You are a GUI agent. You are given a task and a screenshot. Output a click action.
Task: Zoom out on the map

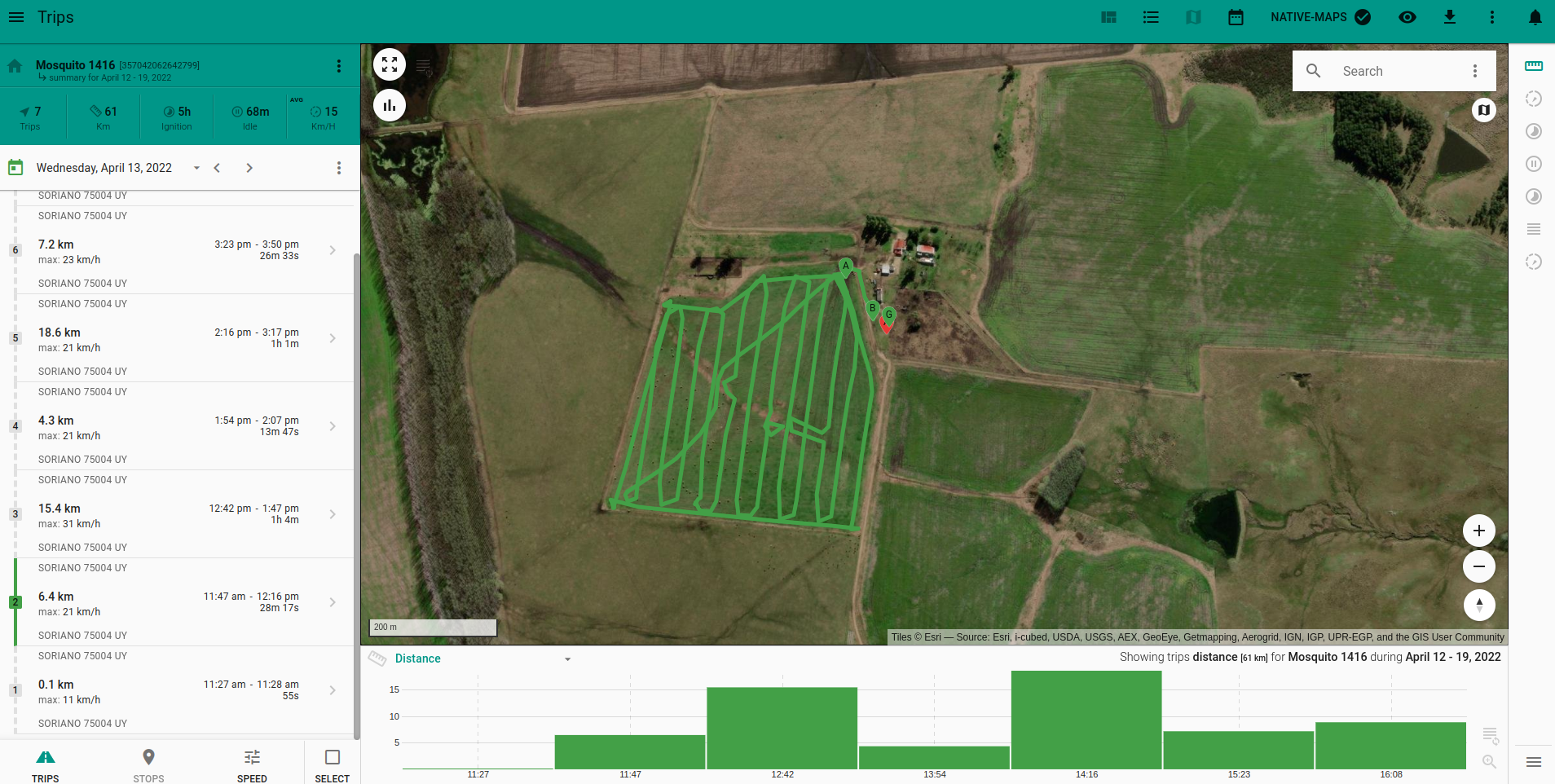1478,566
